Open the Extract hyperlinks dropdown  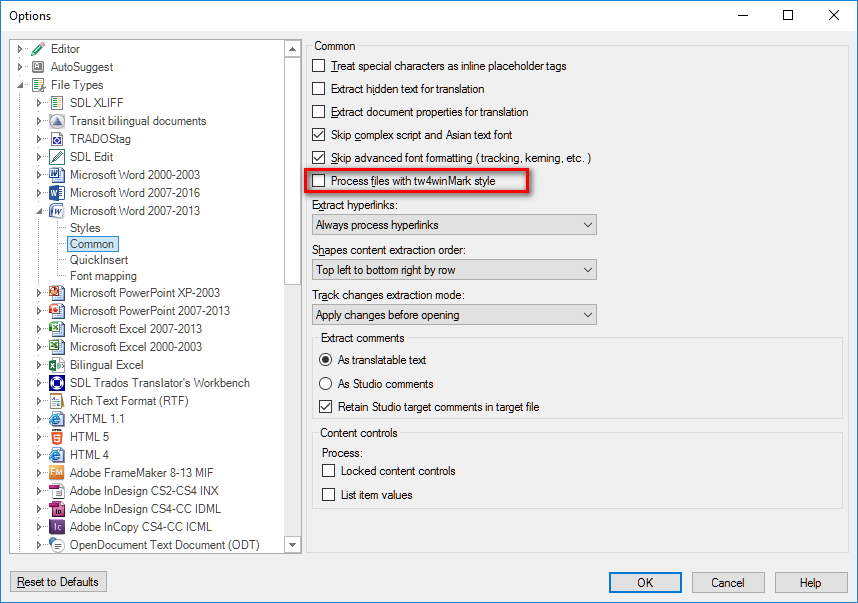coord(454,225)
